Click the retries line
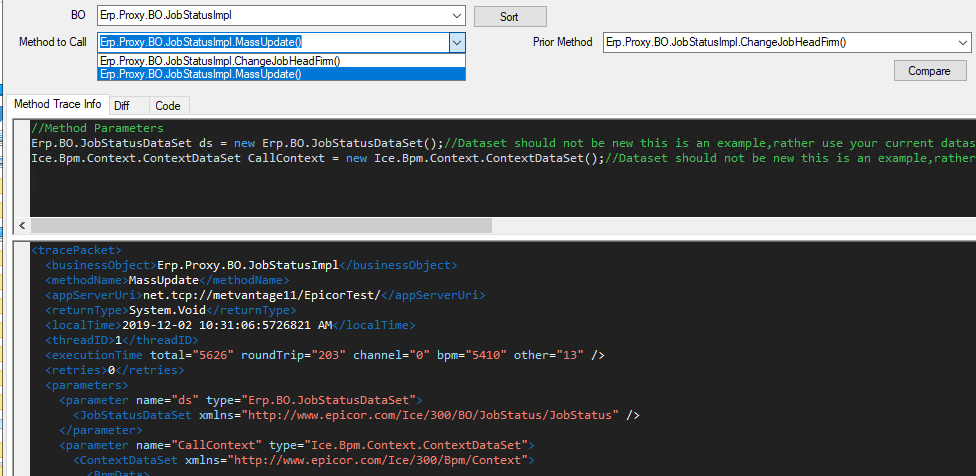Viewport: 976px width, 476px height. (x=115, y=370)
